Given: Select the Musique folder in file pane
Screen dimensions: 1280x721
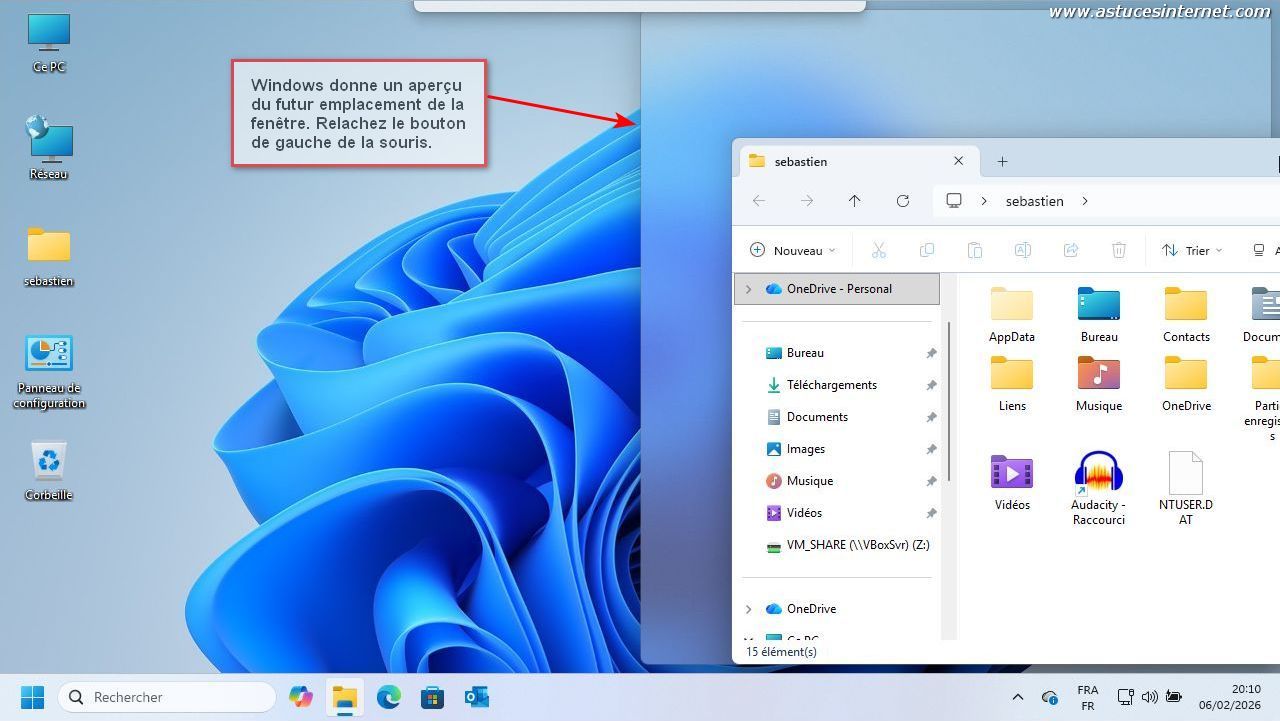Looking at the screenshot, I should pos(1098,374).
